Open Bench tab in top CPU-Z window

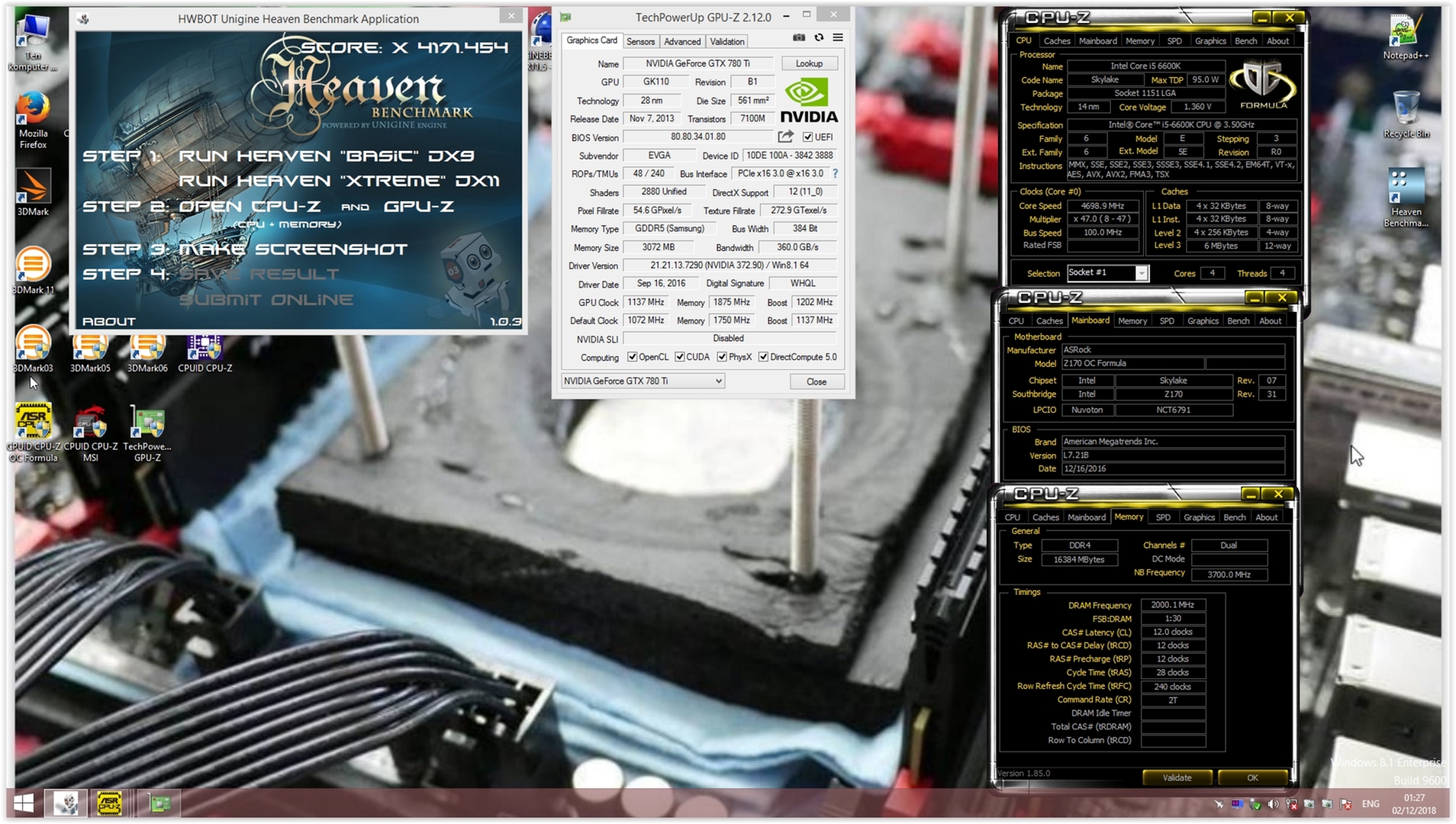[x=1245, y=41]
